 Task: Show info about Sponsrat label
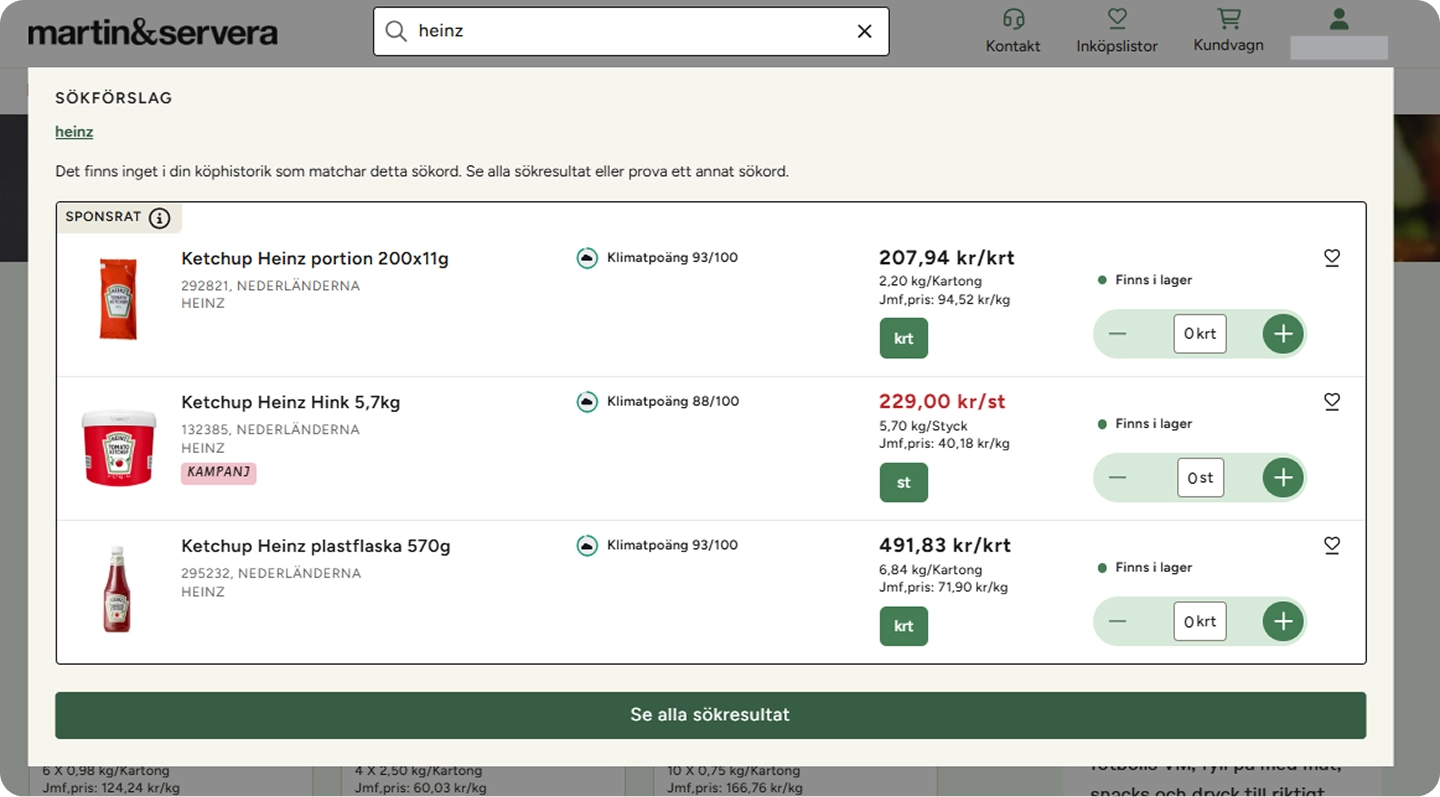tap(159, 218)
